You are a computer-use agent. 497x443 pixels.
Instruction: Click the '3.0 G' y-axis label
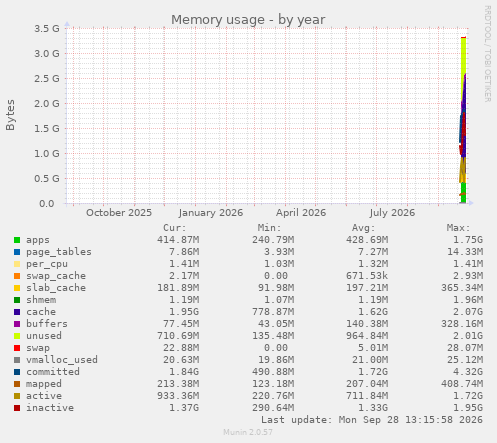point(47,53)
